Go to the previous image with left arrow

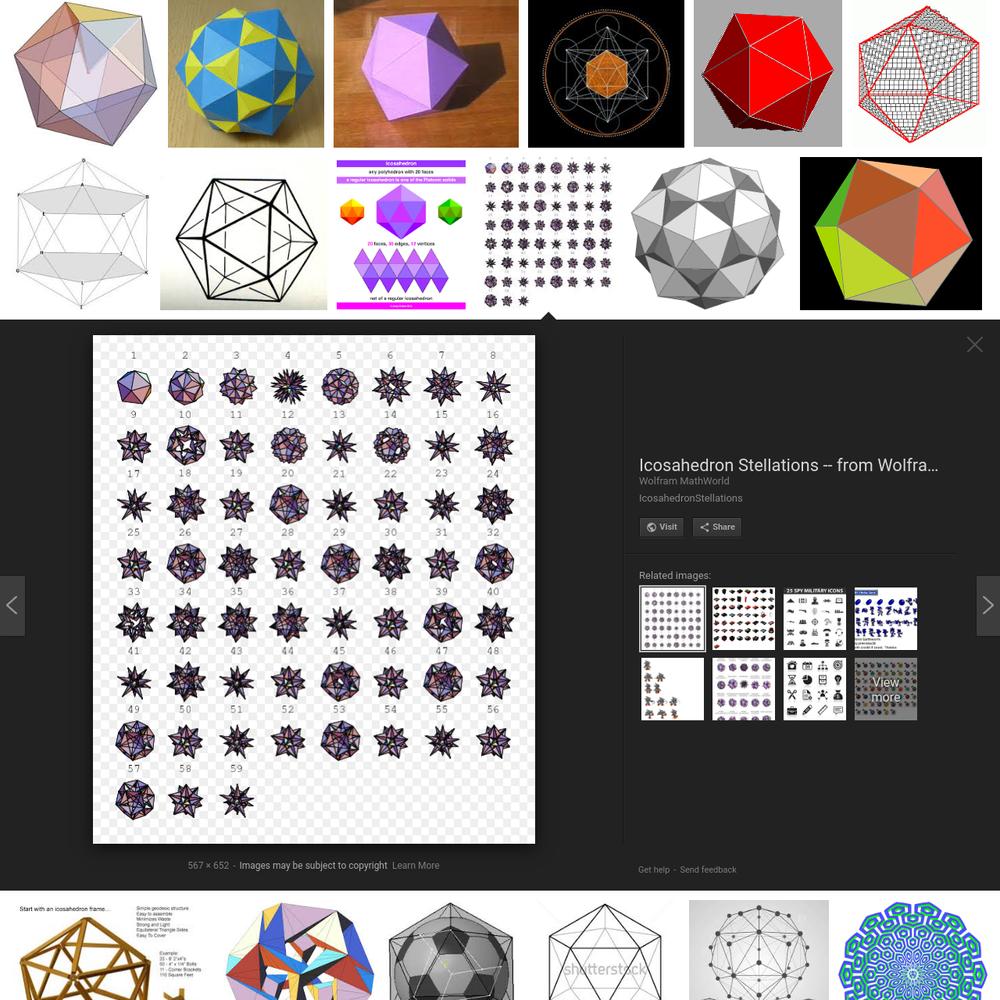(x=12, y=605)
